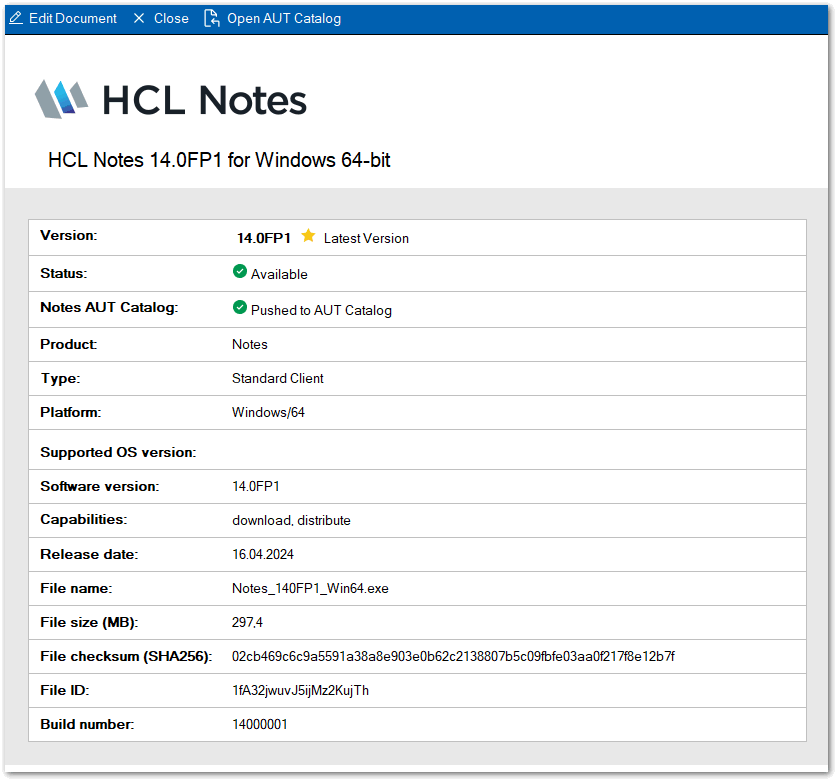This screenshot has width=837, height=781.
Task: Click the yellow Latest Version star
Action: pyautogui.click(x=308, y=235)
